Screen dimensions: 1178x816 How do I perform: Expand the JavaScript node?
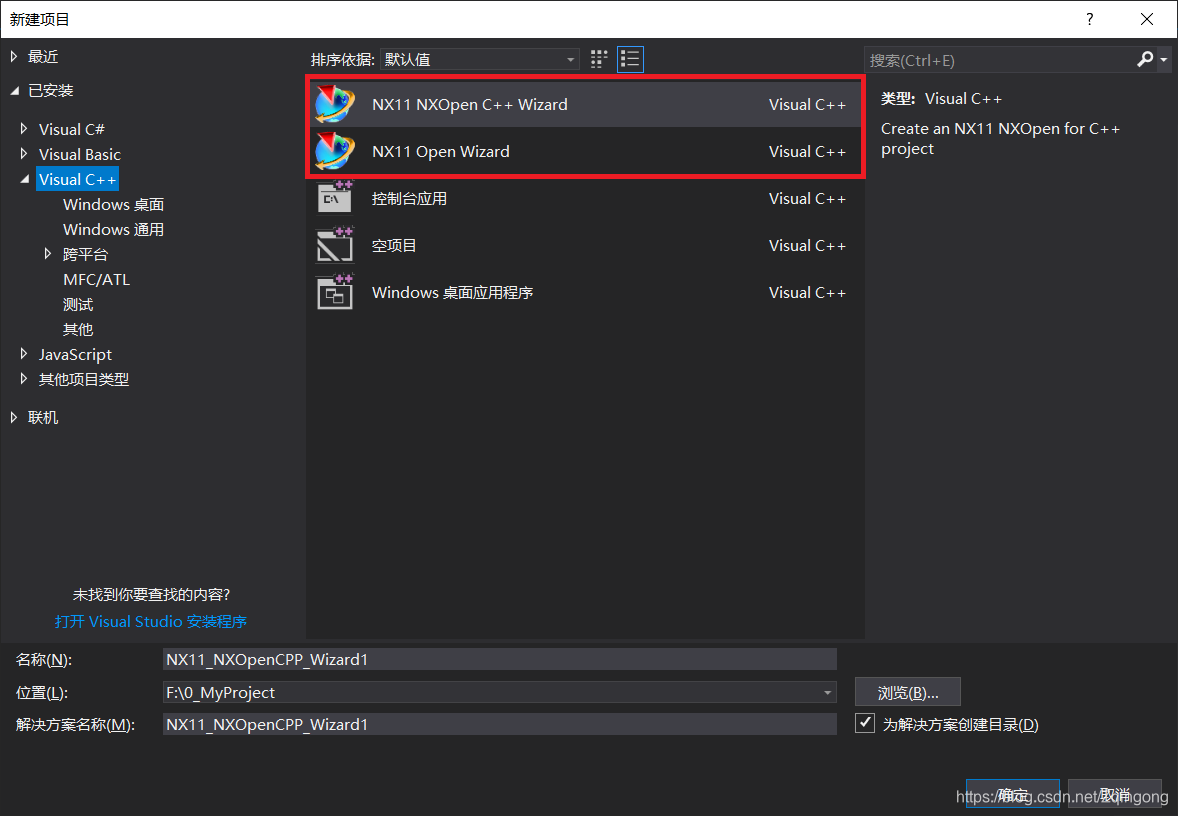pos(24,354)
